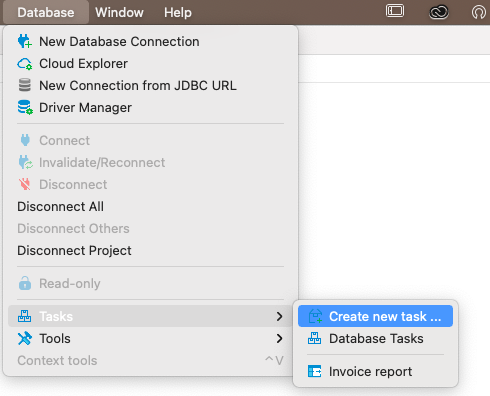The width and height of the screenshot is (490, 396).
Task: Click the Tools wrench icon
Action: pos(25,338)
